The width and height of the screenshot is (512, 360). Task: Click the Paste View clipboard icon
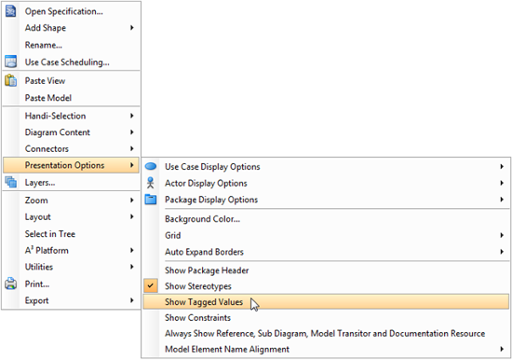coord(11,80)
